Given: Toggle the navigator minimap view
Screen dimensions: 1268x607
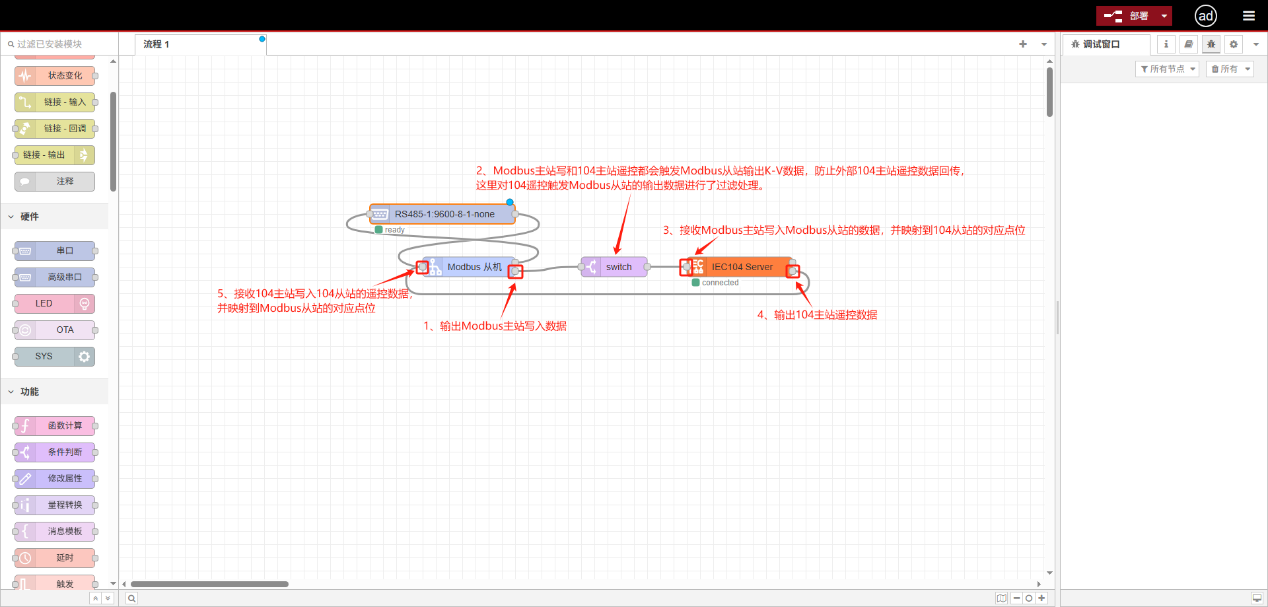Looking at the screenshot, I should pos(1001,598).
